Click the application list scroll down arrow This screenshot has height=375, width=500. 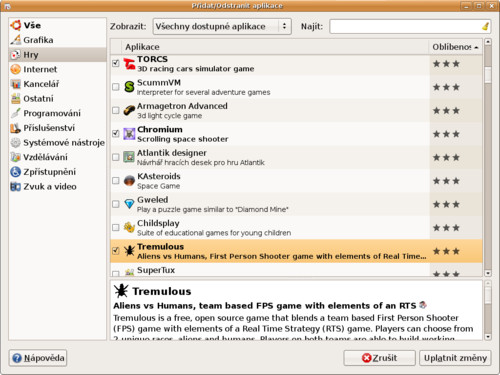488,273
